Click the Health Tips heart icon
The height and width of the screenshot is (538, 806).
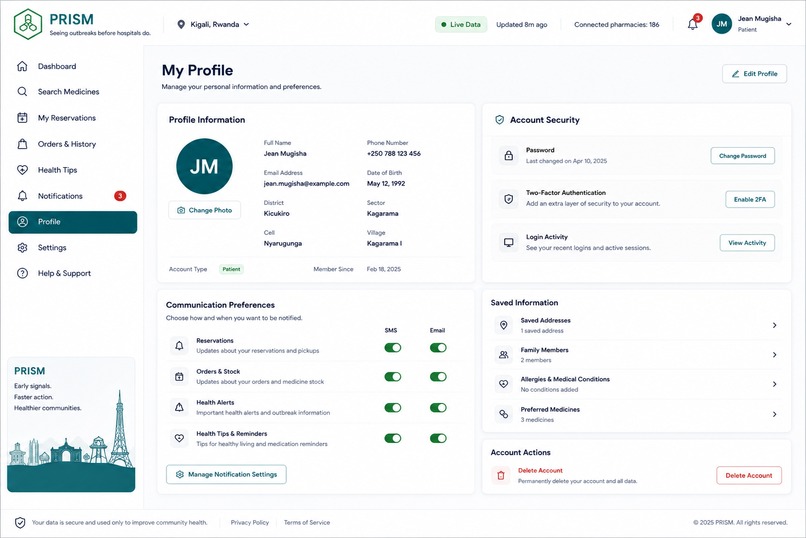(22, 170)
